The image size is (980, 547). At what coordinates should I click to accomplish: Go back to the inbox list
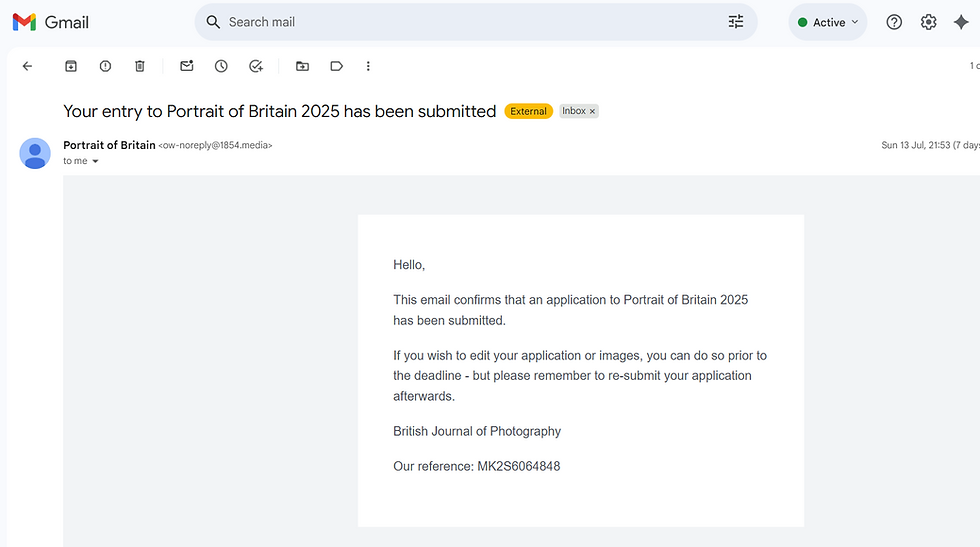[x=27, y=66]
